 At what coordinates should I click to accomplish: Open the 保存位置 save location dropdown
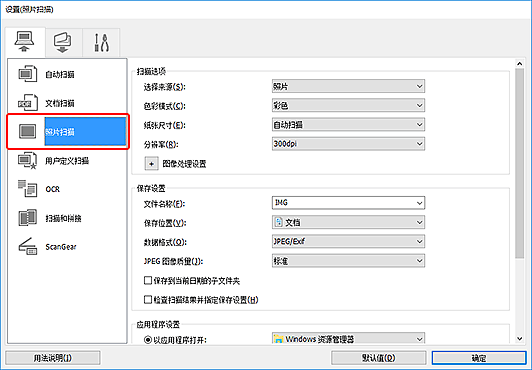click(348, 222)
